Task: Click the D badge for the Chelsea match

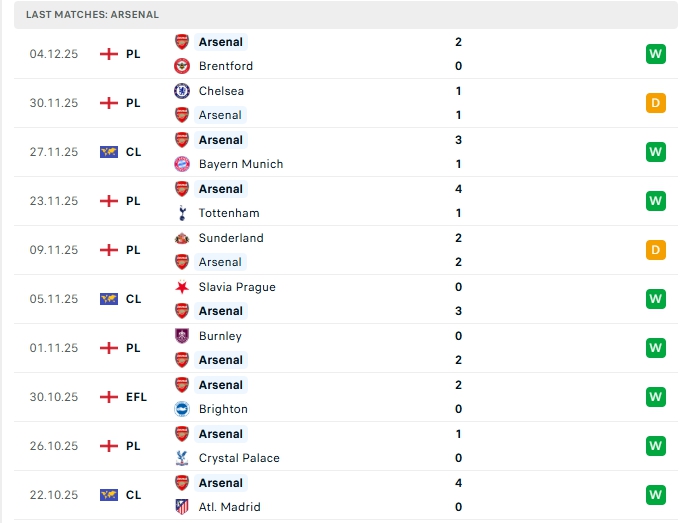Action: tap(655, 103)
